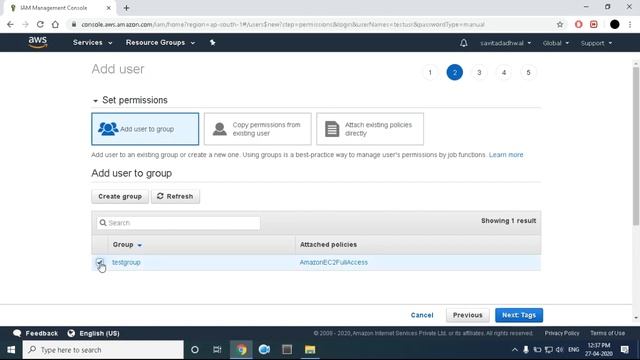The width and height of the screenshot is (640, 360).
Task: Open the Windows Start menu
Action: [11, 350]
